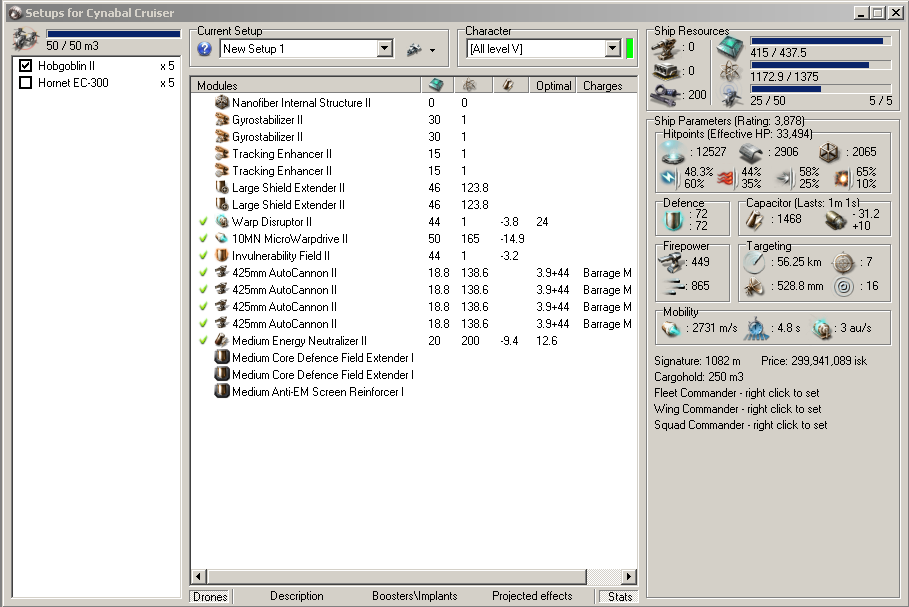Toggle the Warp Disruptor II active checkmark
Image resolution: width=909 pixels, height=607 pixels.
coord(203,221)
